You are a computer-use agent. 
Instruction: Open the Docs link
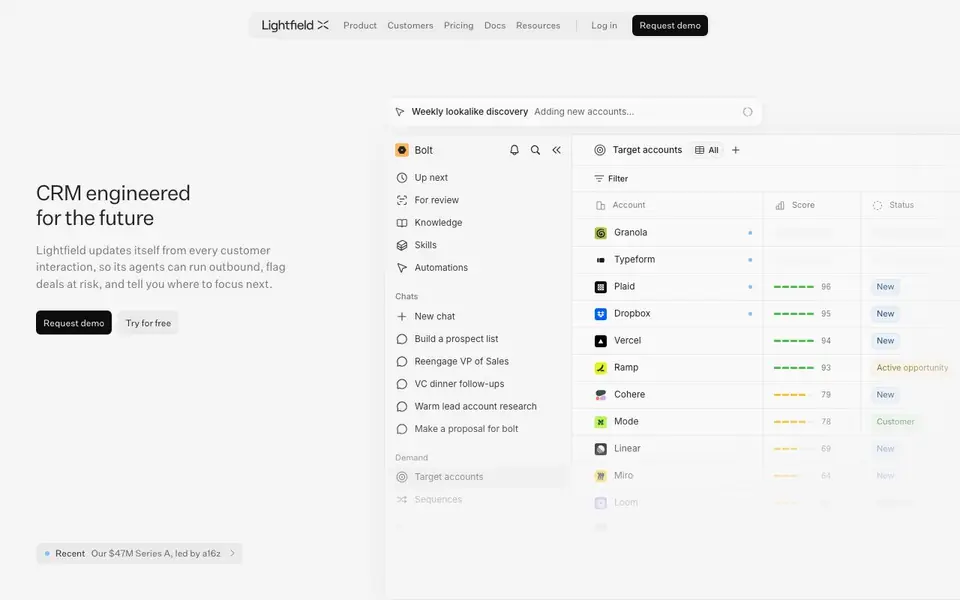click(495, 26)
